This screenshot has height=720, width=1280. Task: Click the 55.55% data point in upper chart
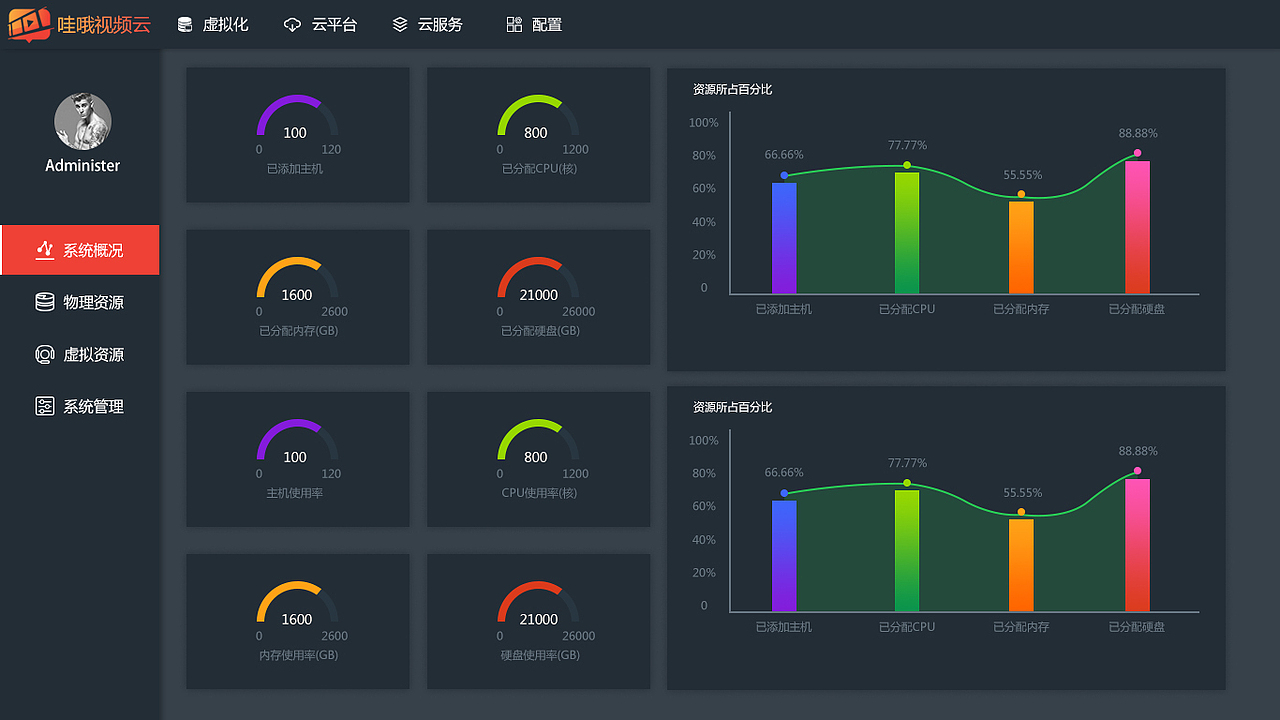(1021, 194)
